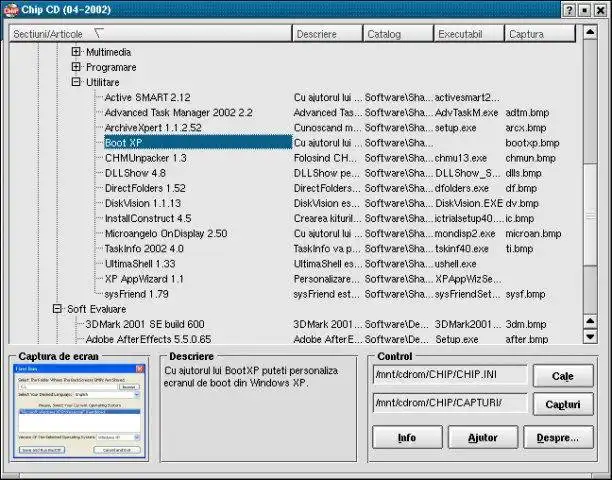Click the DiskVision.EXE executable cell
The image size is (612, 480).
tap(469, 203)
